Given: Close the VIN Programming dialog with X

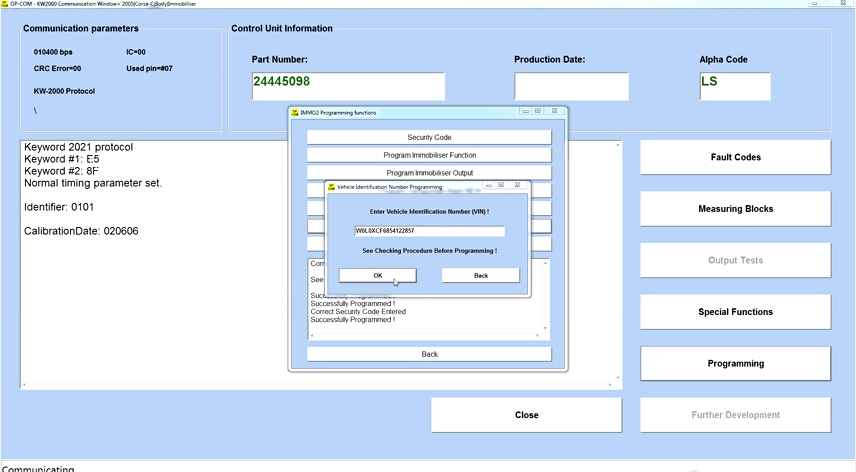Looking at the screenshot, I should (518, 186).
